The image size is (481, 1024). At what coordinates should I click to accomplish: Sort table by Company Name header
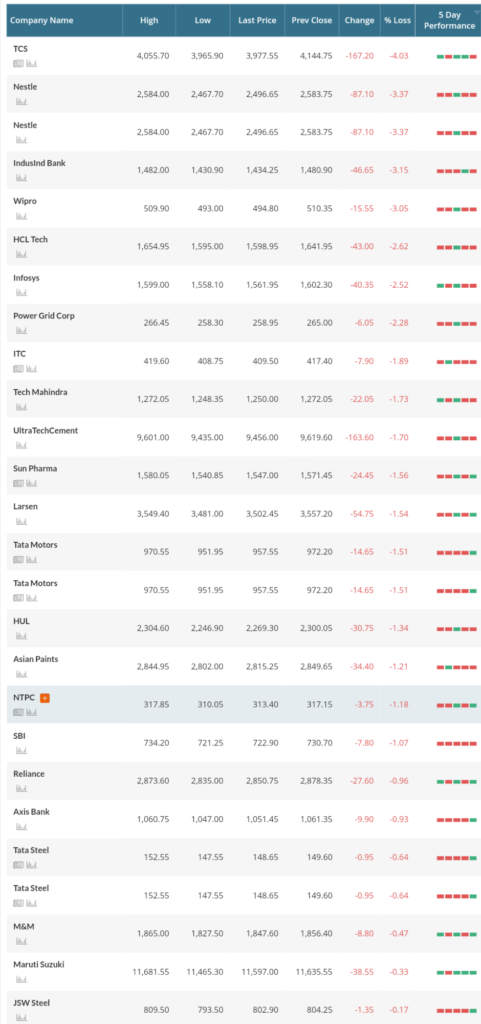(42, 20)
